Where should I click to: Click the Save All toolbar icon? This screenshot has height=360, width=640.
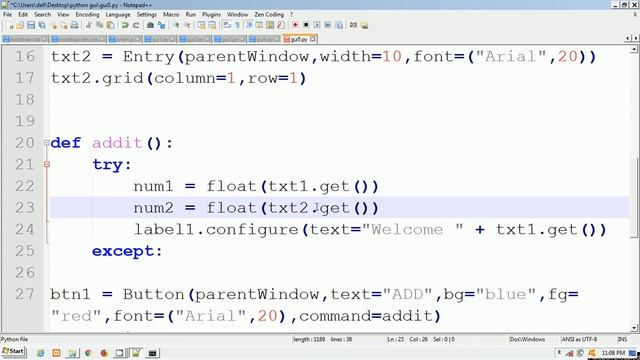coord(42,25)
